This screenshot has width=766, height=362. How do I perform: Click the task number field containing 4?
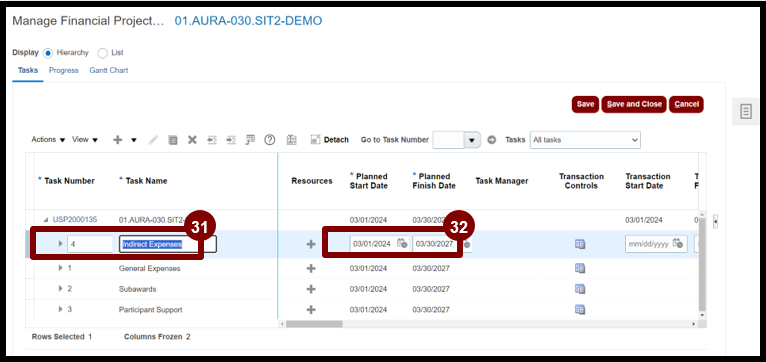(x=90, y=244)
